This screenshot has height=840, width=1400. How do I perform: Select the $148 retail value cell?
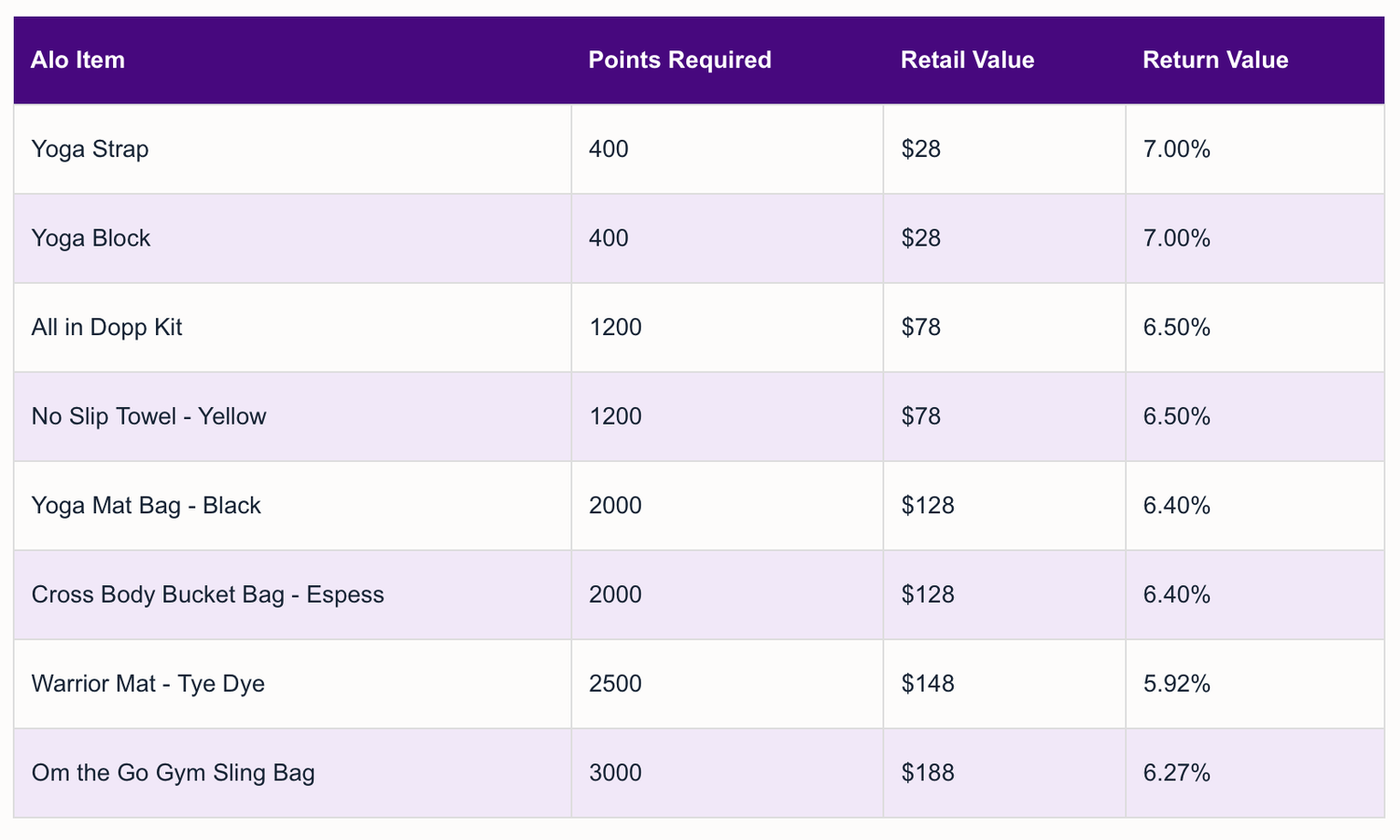[x=928, y=684]
